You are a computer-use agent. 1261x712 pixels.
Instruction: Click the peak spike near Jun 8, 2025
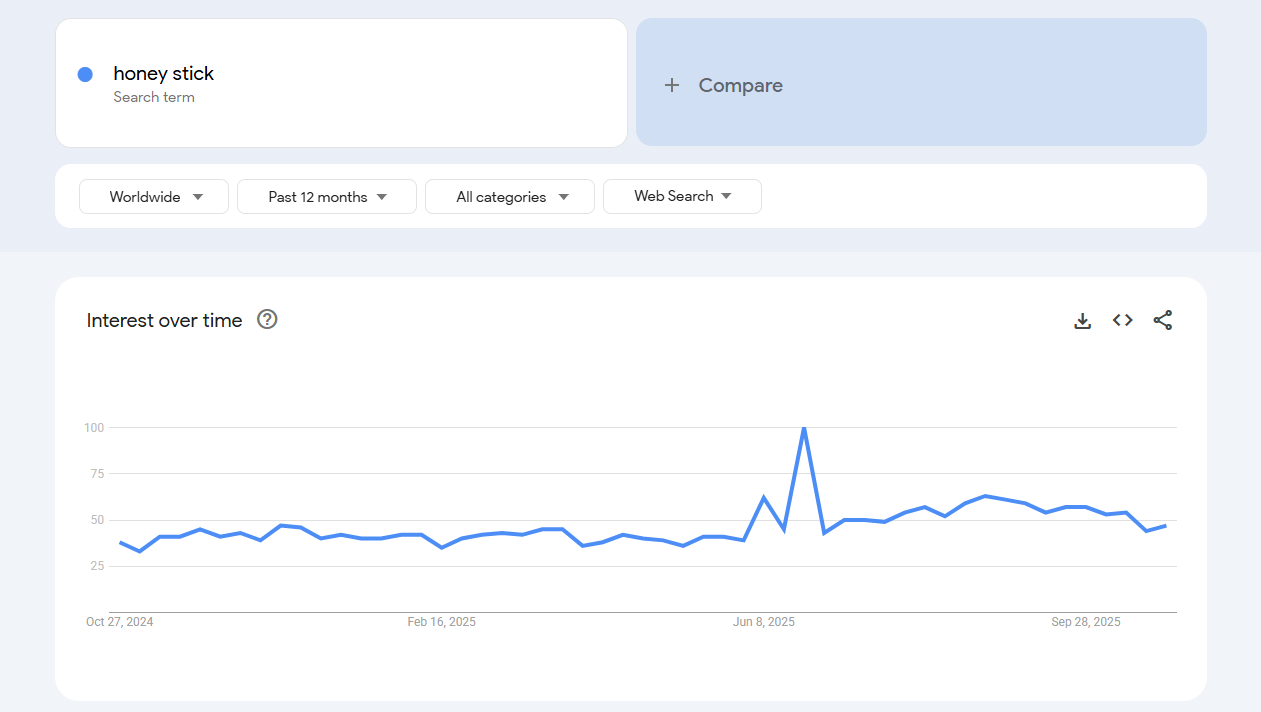point(805,427)
